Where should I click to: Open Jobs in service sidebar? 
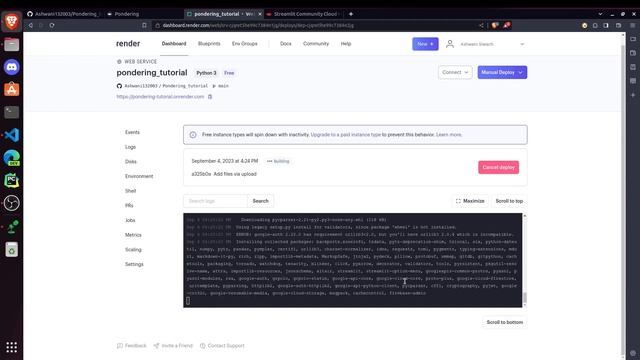(x=130, y=220)
